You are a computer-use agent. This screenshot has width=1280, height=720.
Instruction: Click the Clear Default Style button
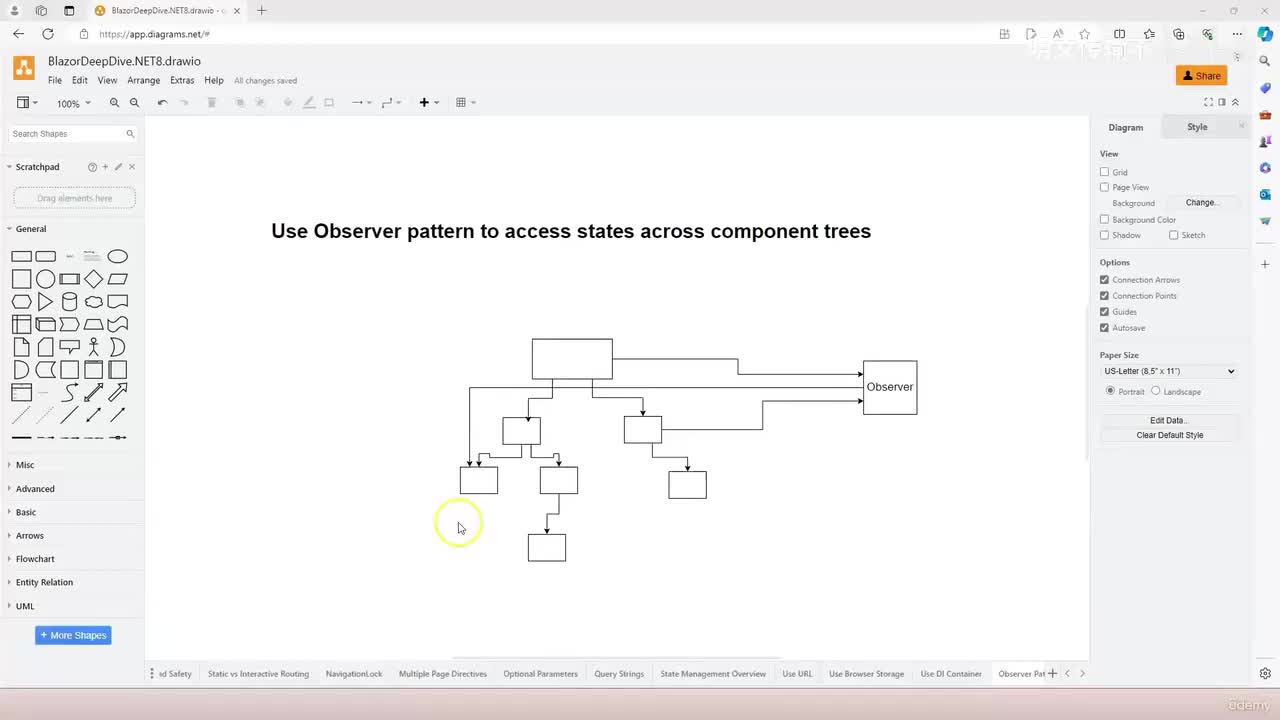coord(1169,436)
